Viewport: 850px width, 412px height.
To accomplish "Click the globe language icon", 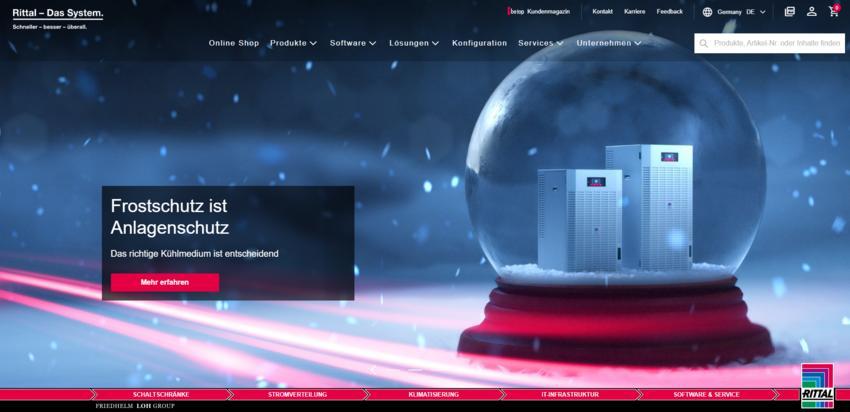I will pos(707,12).
